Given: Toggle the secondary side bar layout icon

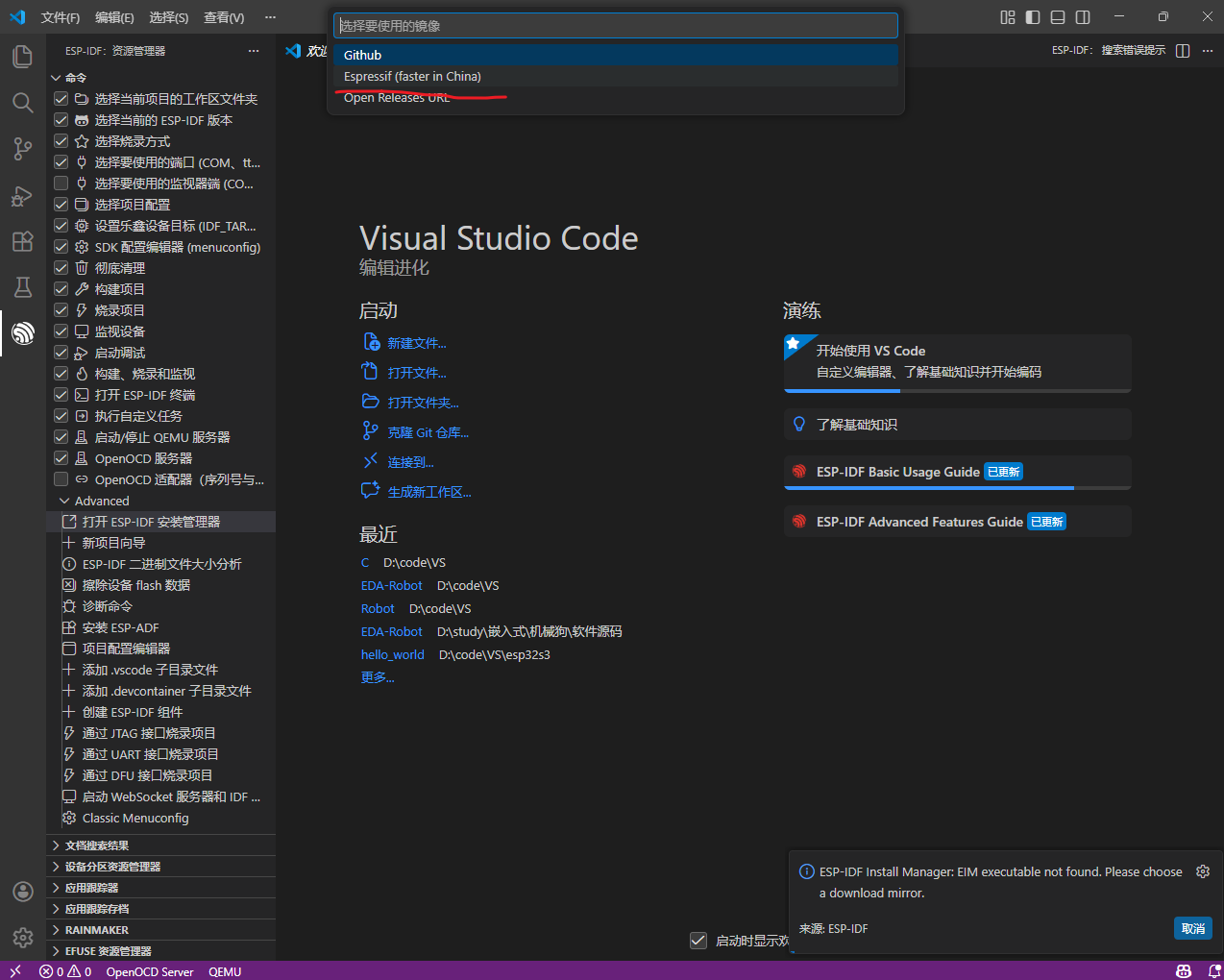Looking at the screenshot, I should pos(1083,17).
